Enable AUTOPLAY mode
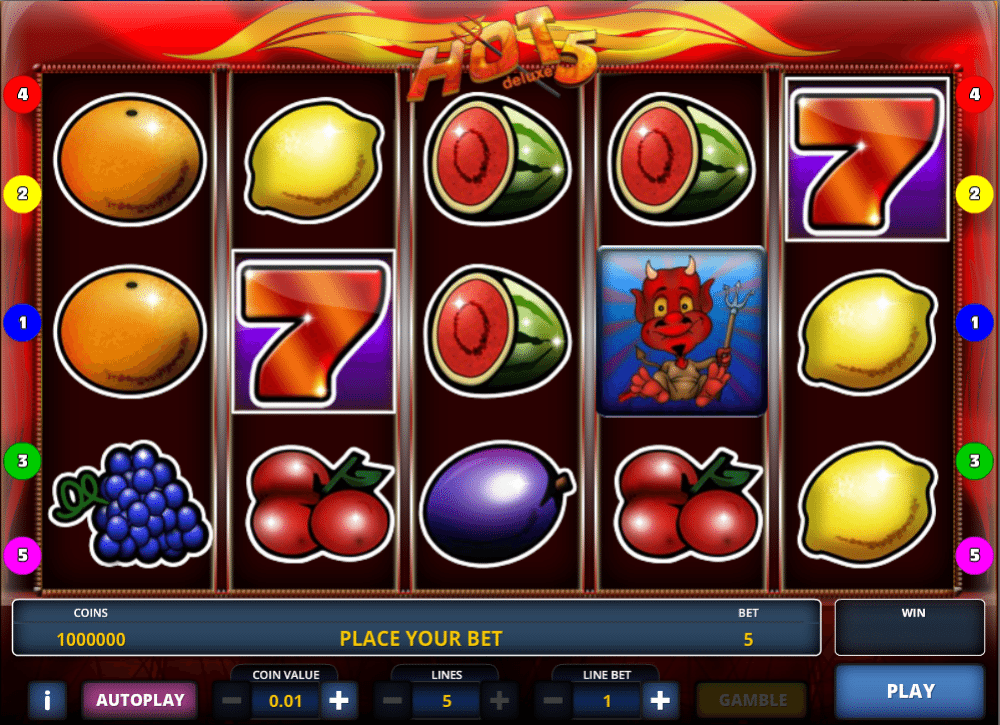Screen dimensions: 1000x725 click(x=140, y=700)
